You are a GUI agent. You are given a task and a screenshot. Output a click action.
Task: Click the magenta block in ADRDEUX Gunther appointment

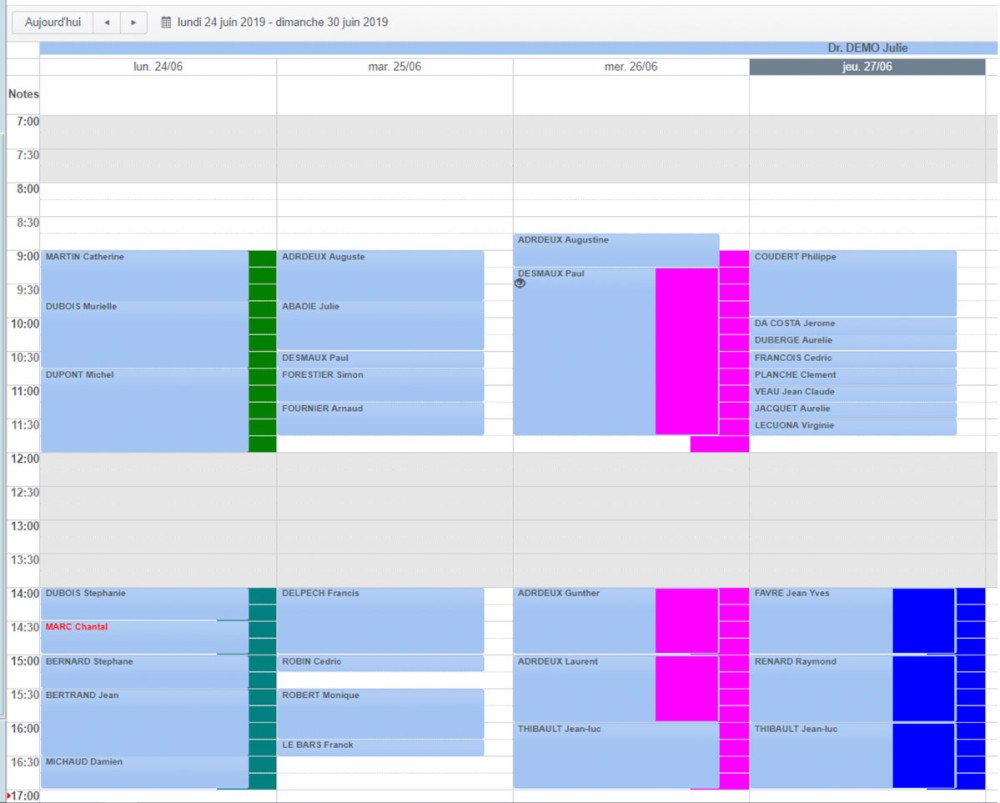coord(686,620)
